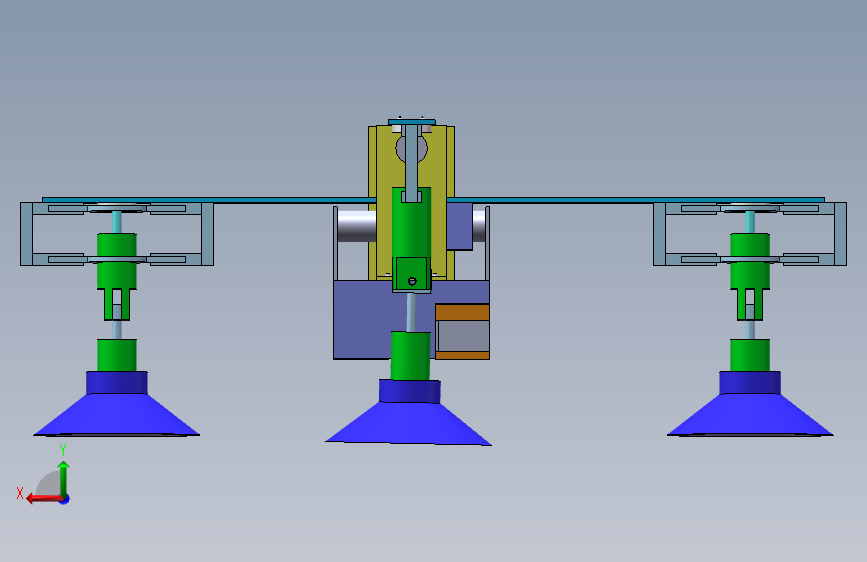Select the orange-capped block beside the purple box
This screenshot has width=867, height=562.
[462, 331]
